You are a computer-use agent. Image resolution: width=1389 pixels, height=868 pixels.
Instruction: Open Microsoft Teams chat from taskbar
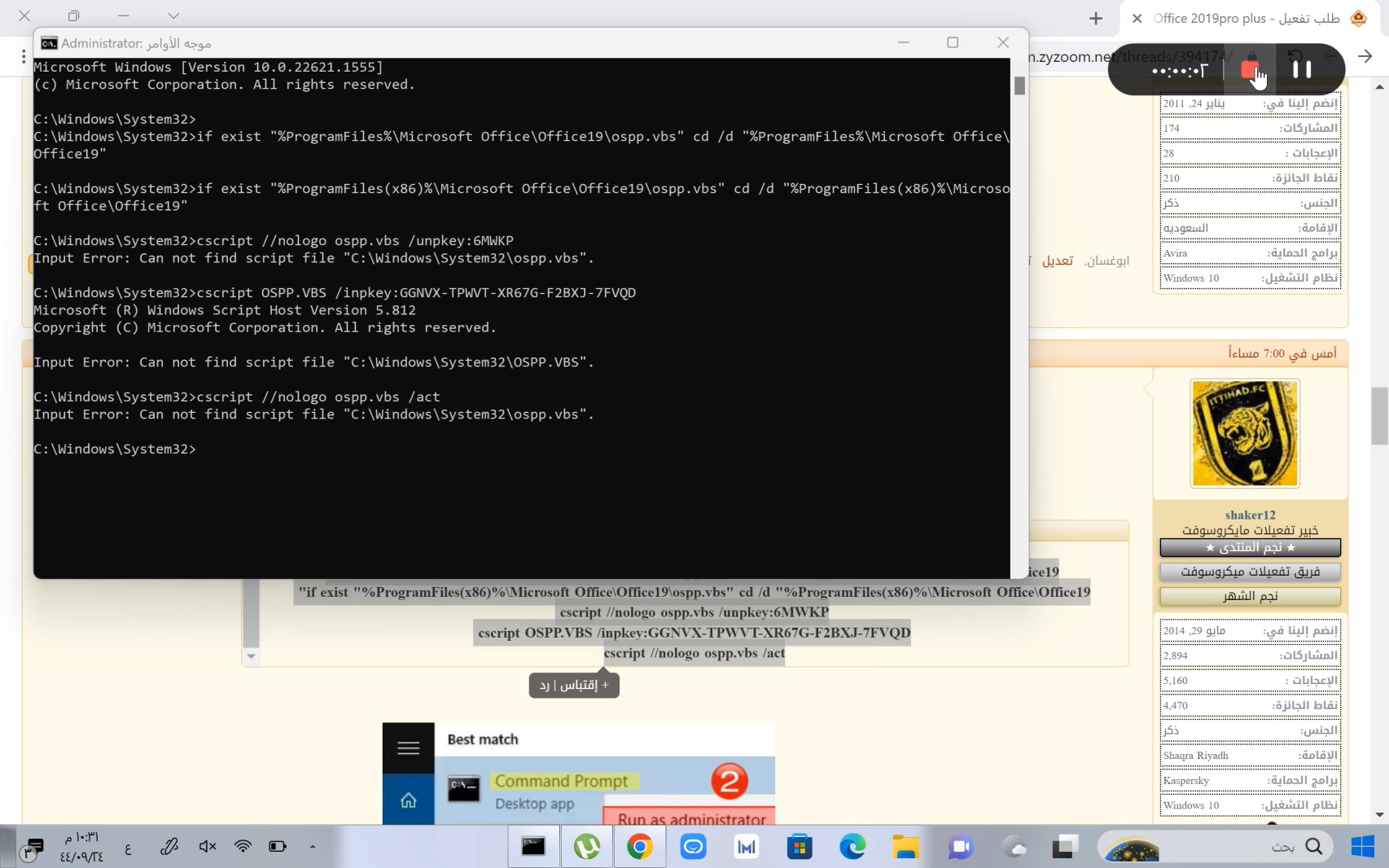pos(960,847)
